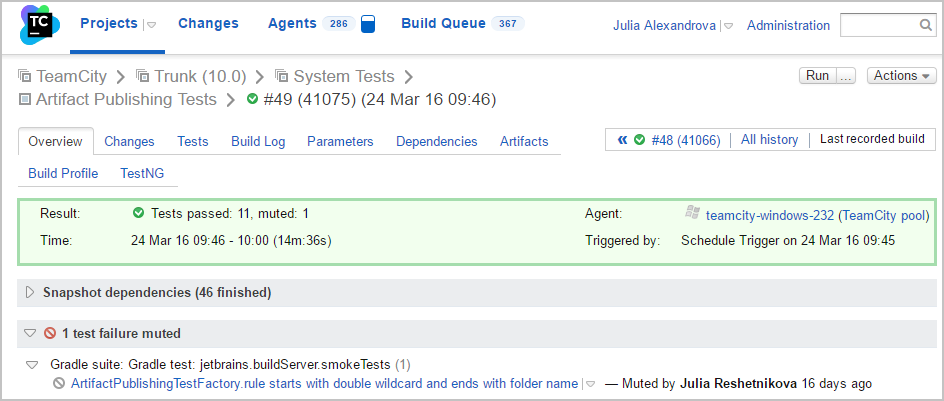This screenshot has height=401, width=944.
Task: Click the Artifact Publishing Tests configuration icon
Action: [x=25, y=99]
